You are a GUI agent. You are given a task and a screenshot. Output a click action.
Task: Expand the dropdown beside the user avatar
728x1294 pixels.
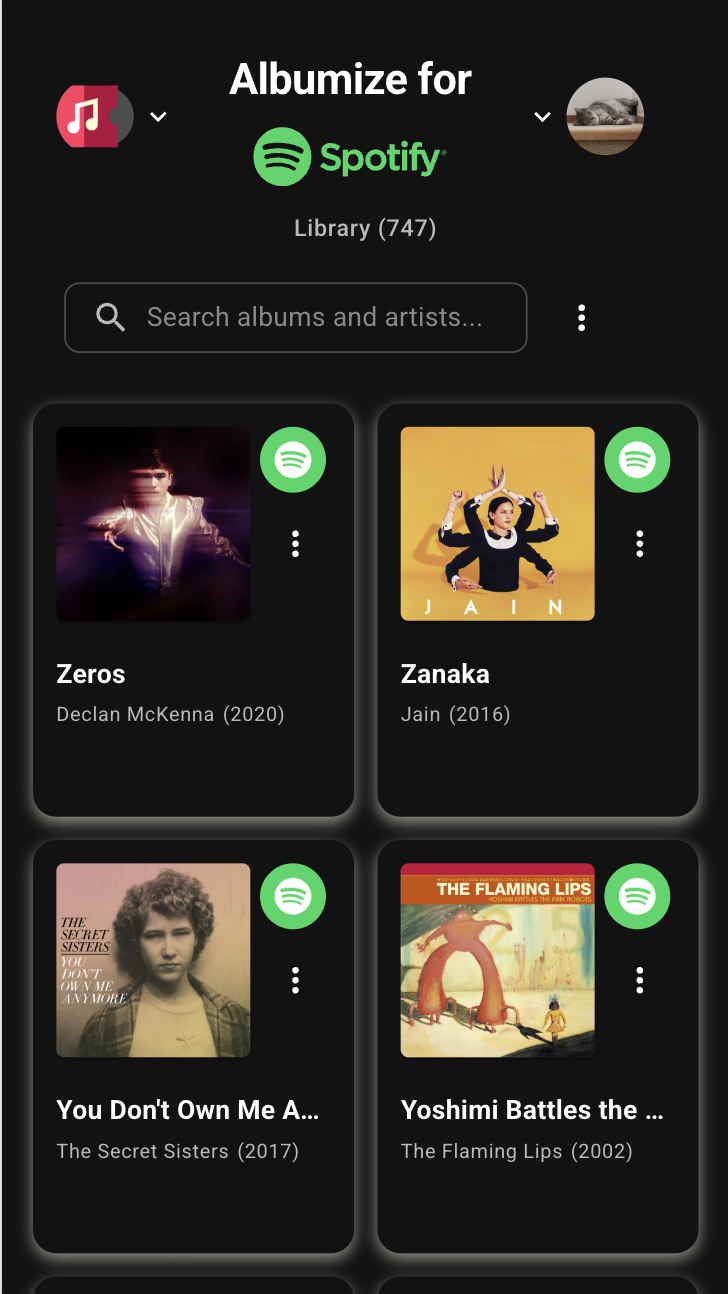pyautogui.click(x=542, y=117)
